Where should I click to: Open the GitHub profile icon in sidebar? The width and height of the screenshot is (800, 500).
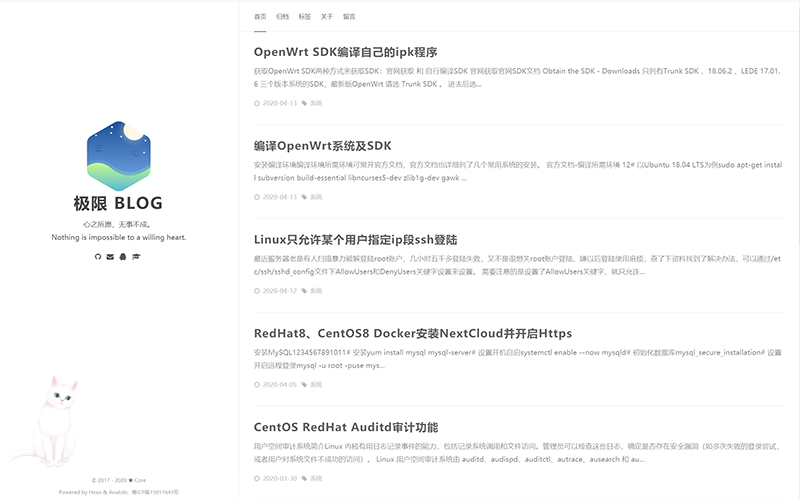(98, 257)
